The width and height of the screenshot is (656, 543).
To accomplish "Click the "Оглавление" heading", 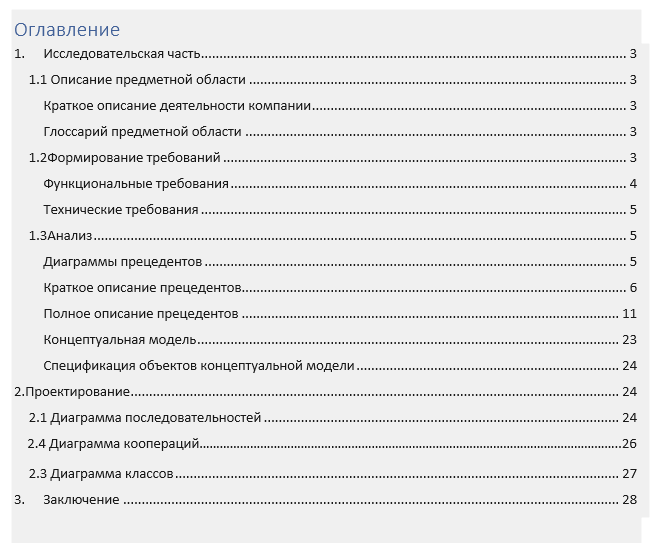I will tap(67, 30).
